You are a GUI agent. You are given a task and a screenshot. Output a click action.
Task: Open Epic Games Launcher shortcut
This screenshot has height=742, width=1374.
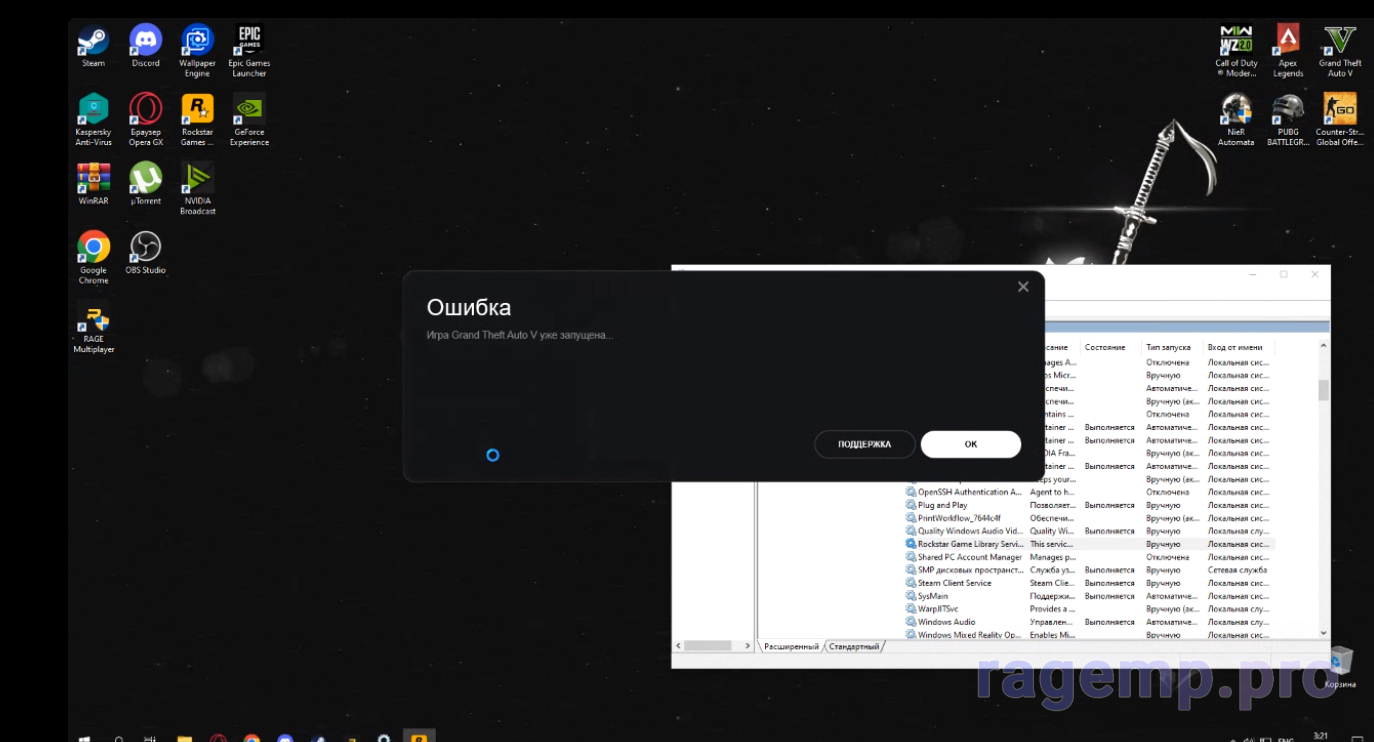(249, 41)
